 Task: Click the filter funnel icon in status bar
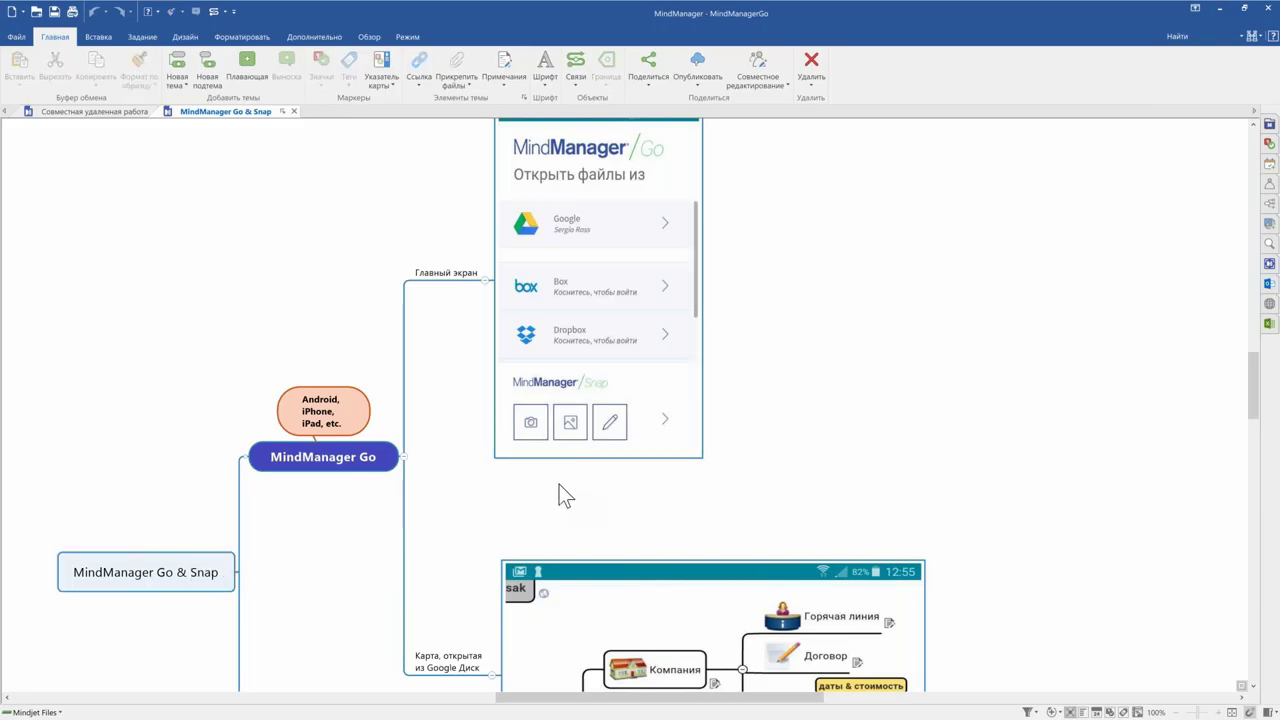tap(1027, 712)
